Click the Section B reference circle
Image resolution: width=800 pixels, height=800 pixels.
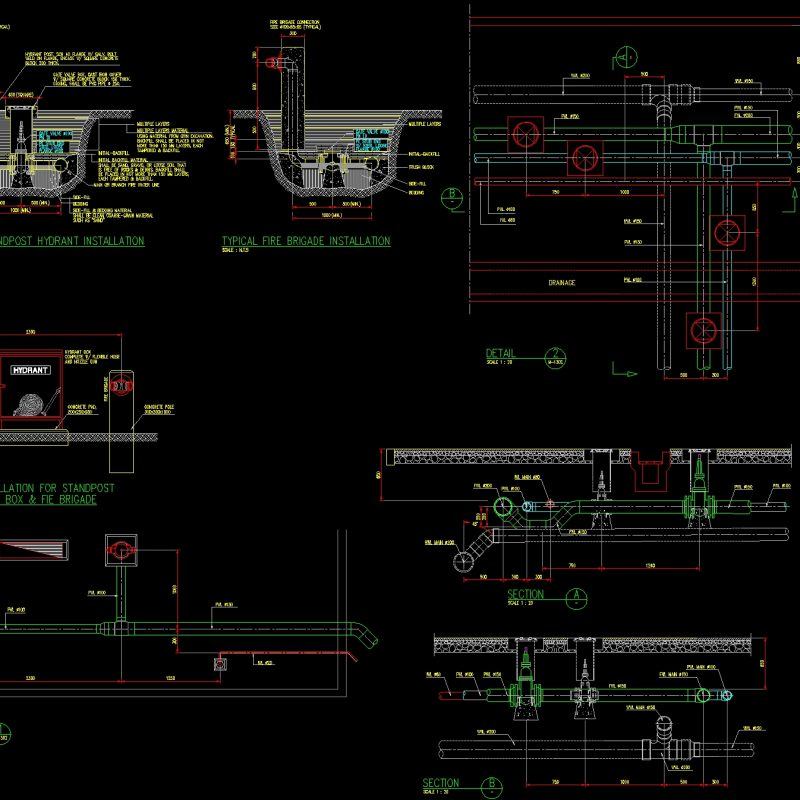(x=491, y=785)
